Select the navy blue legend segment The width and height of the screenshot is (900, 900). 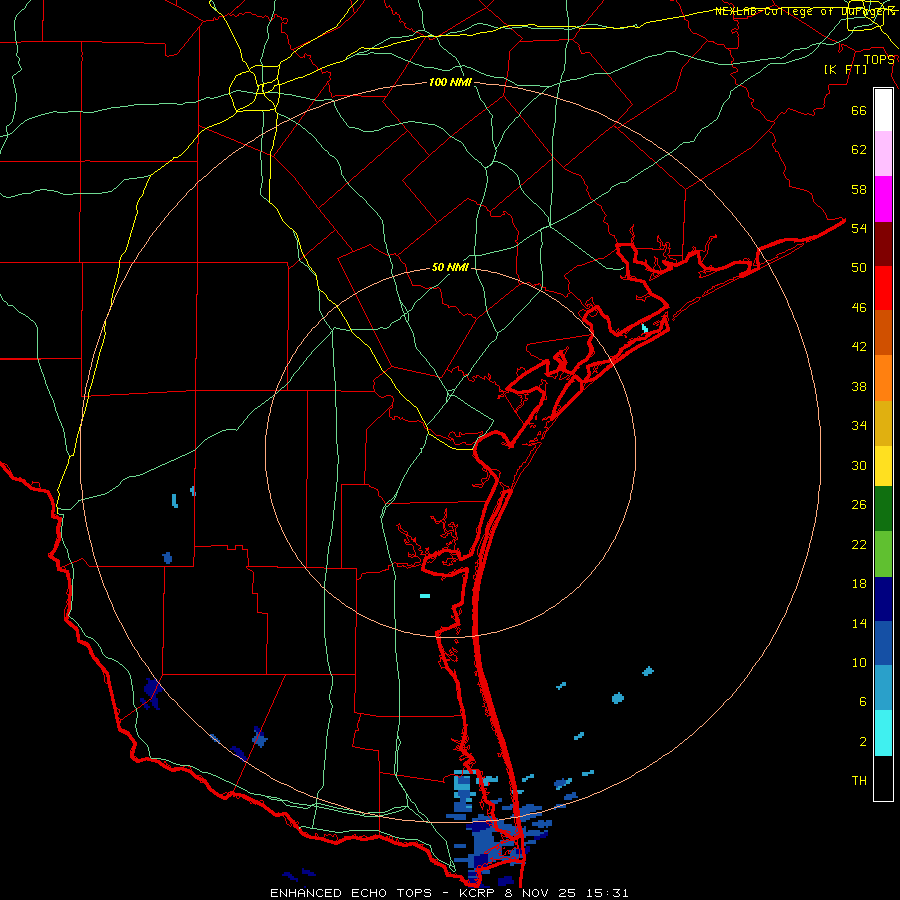click(x=883, y=599)
